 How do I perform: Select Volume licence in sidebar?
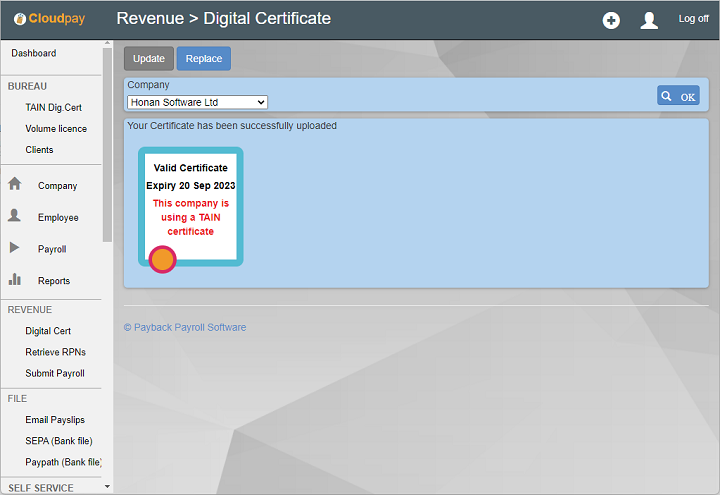click(56, 128)
